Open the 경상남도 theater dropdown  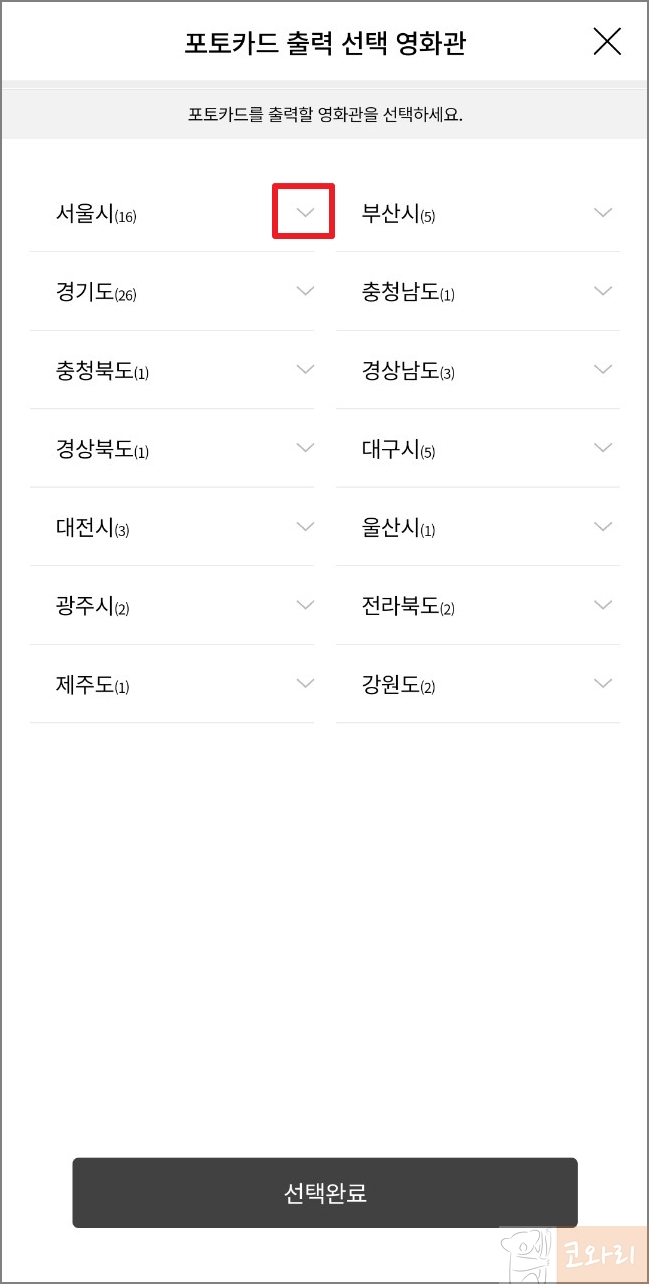[x=602, y=368]
